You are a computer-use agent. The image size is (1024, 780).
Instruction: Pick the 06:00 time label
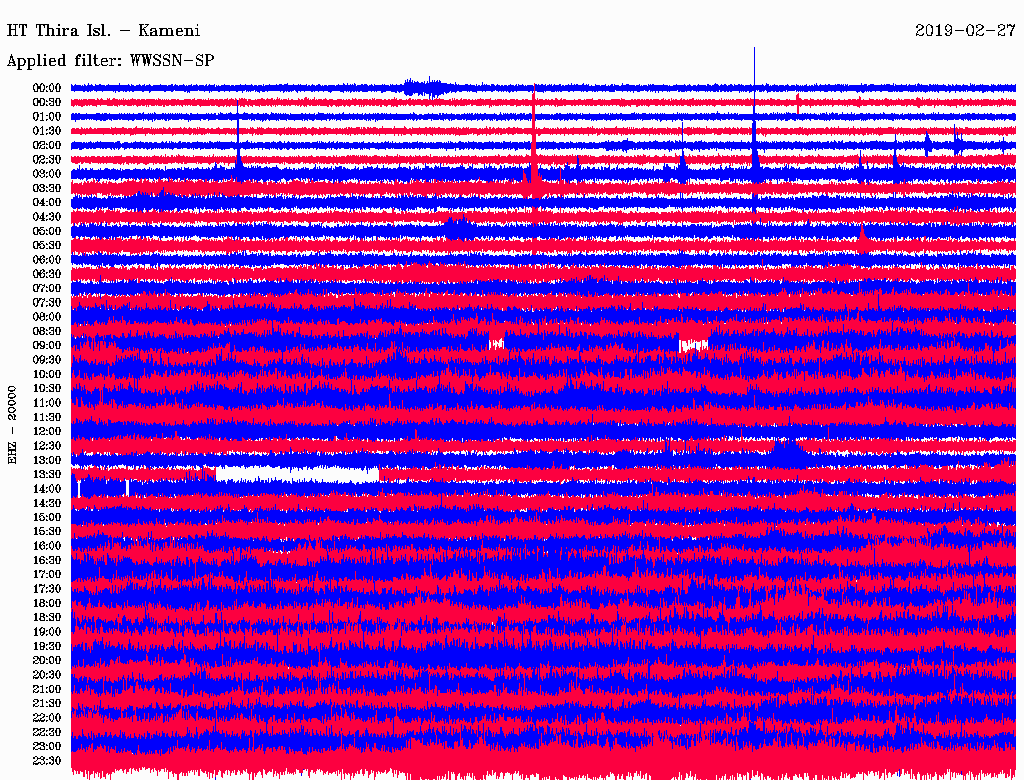[47, 260]
